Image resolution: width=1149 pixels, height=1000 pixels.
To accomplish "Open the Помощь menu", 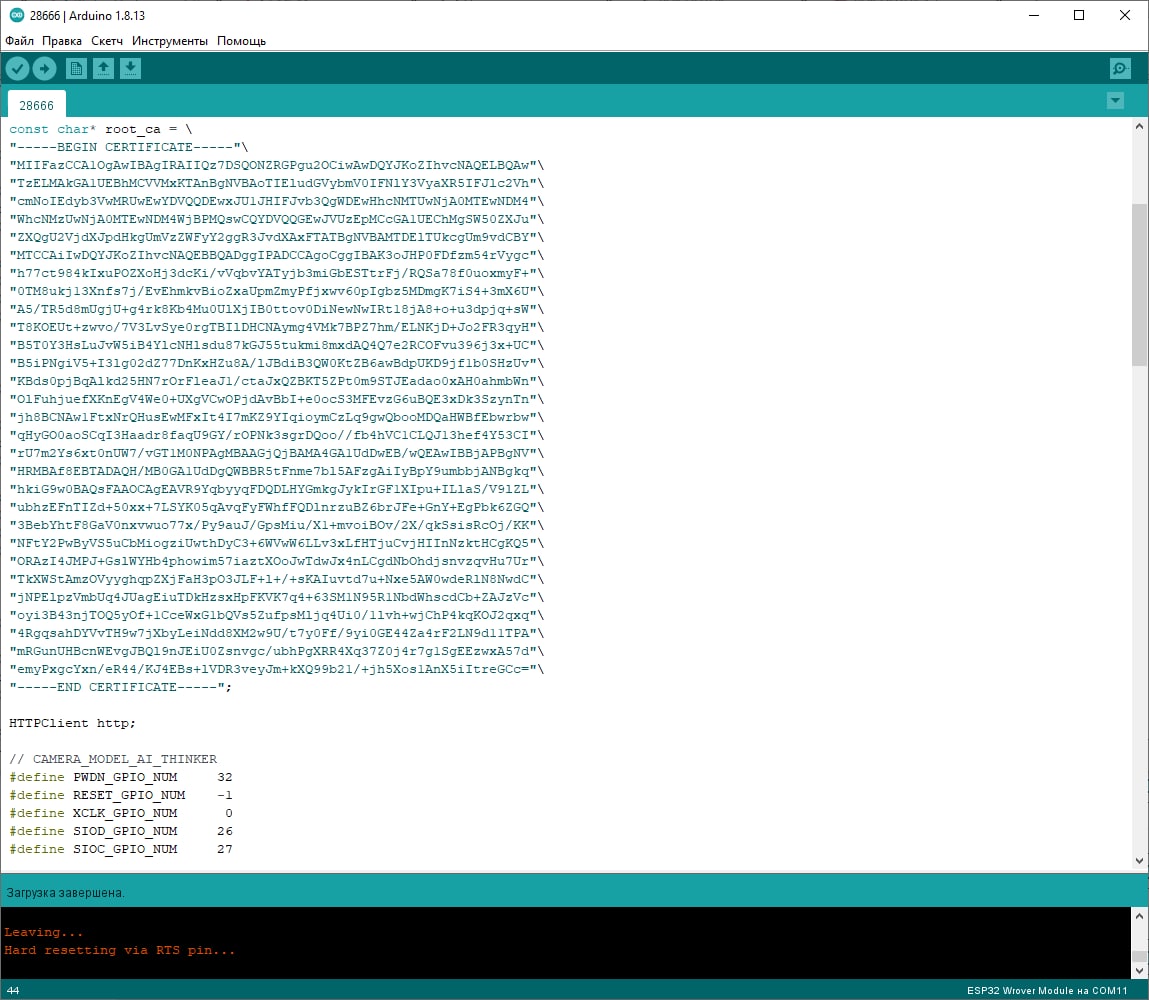I will 241,41.
